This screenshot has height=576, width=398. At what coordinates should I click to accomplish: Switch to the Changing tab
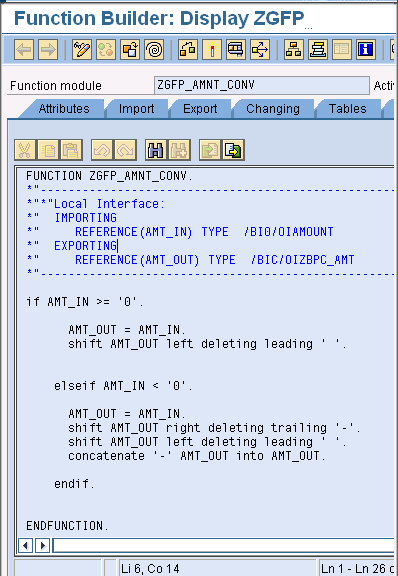273,109
